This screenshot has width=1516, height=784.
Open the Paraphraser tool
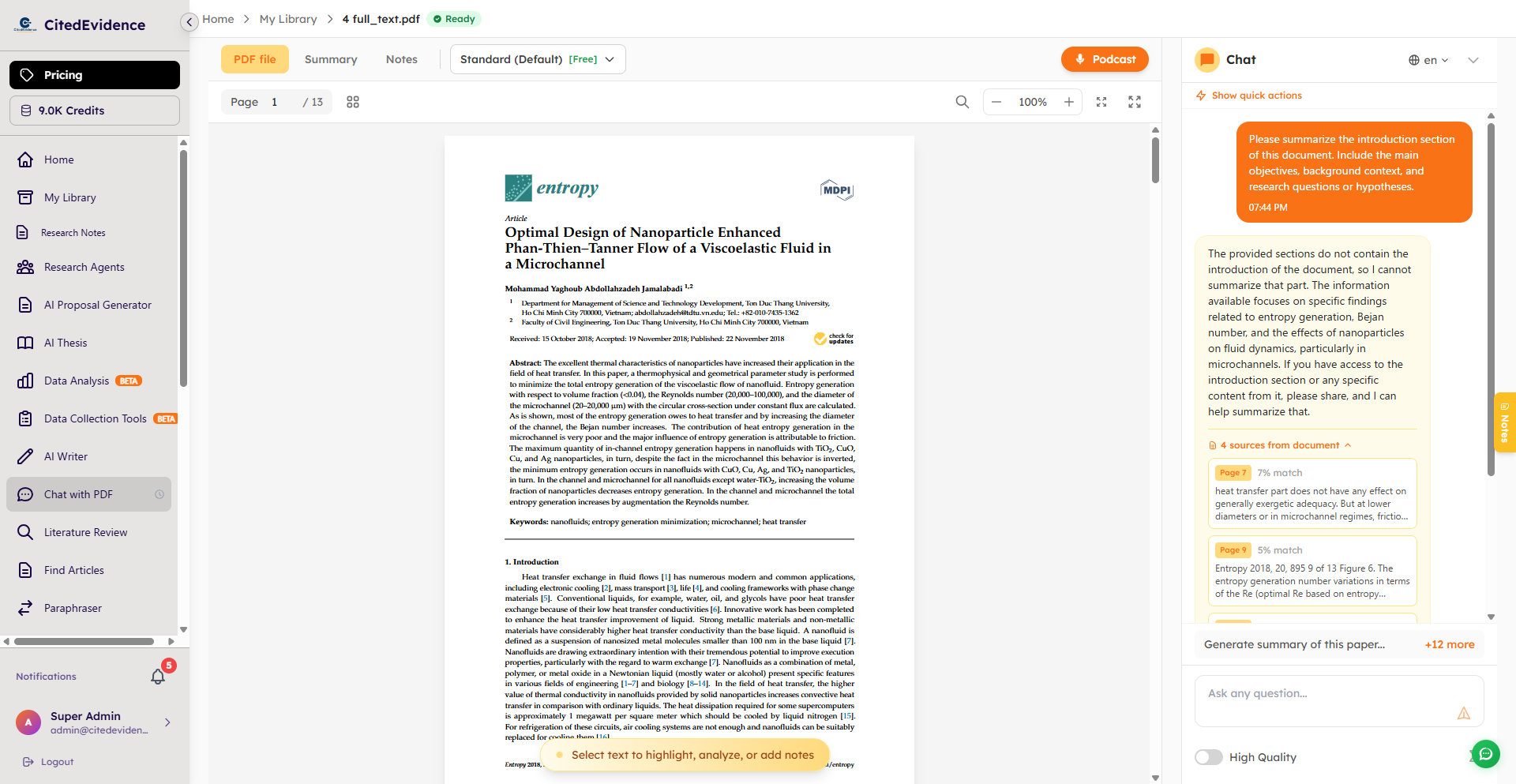[x=73, y=608]
